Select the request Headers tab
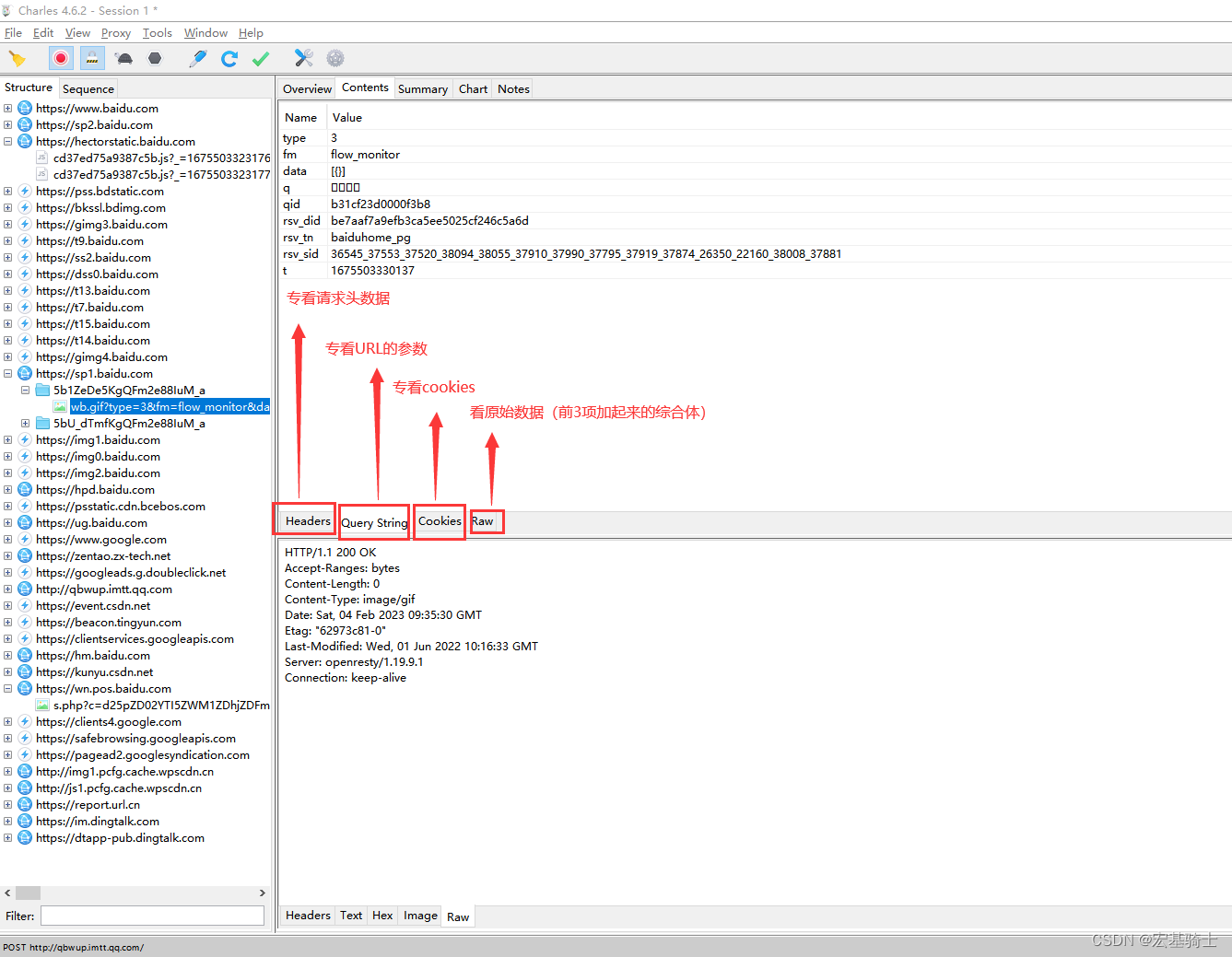Screen dimensions: 1232x957 click(308, 521)
